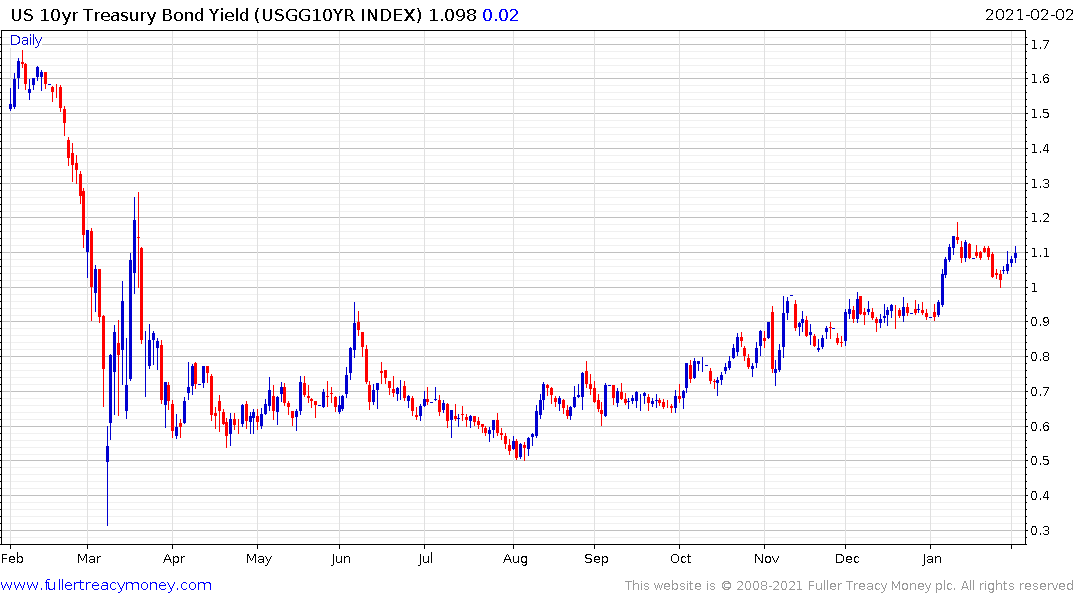The height and width of the screenshot is (600, 1075).
Task: Select the Oct label on time axis
Action: click(x=681, y=558)
